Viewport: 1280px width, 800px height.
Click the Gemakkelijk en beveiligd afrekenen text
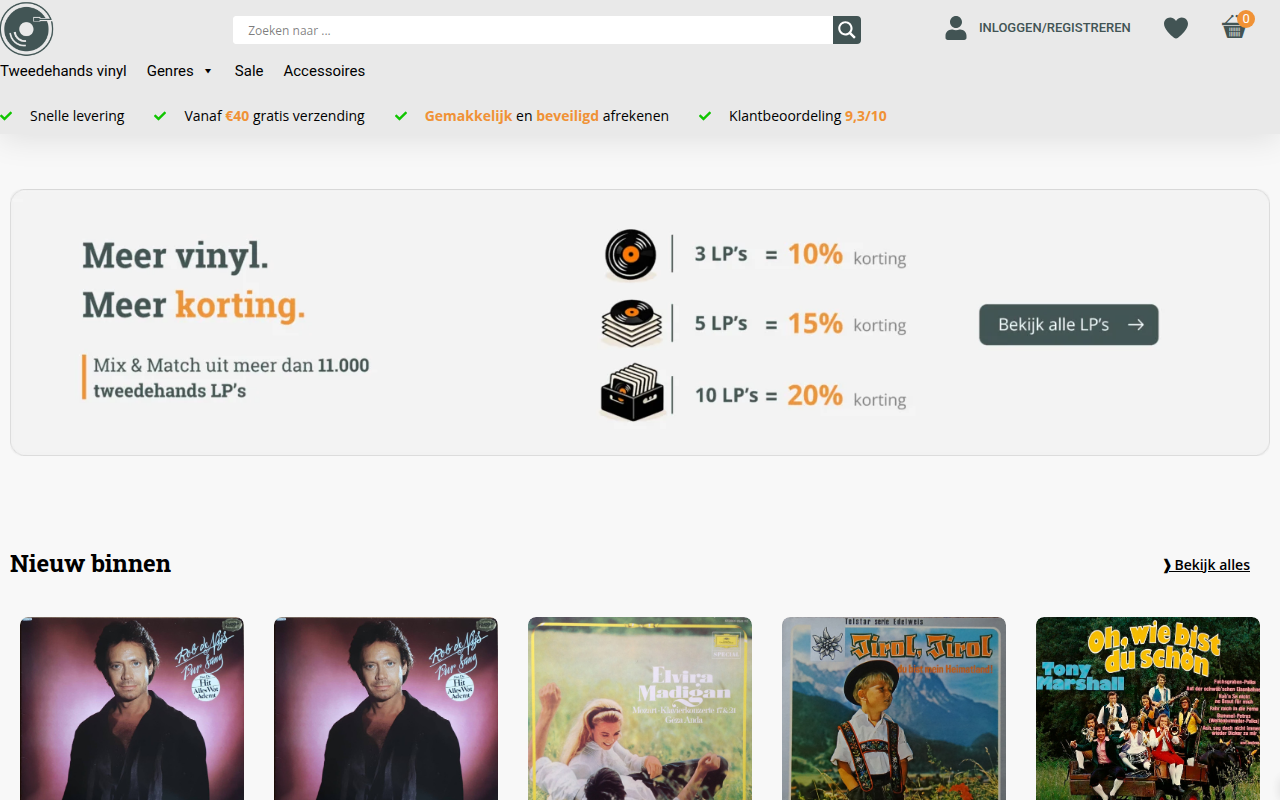(x=547, y=116)
